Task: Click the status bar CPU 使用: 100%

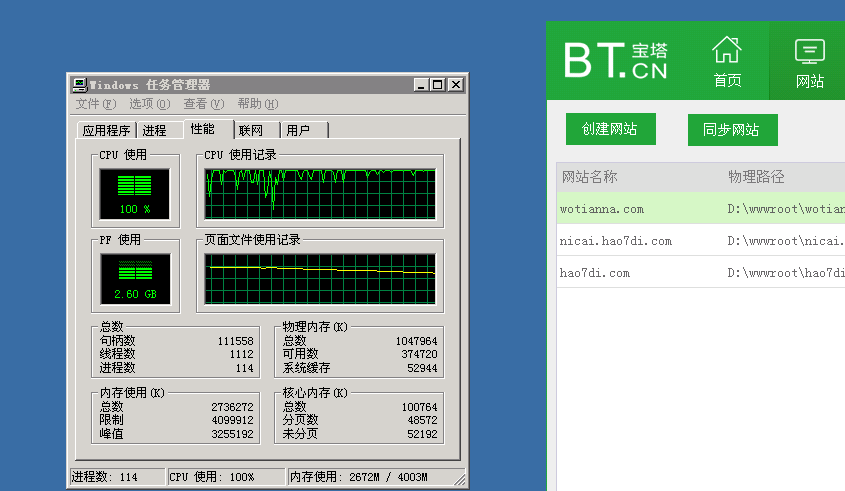Action: pyautogui.click(x=226, y=477)
